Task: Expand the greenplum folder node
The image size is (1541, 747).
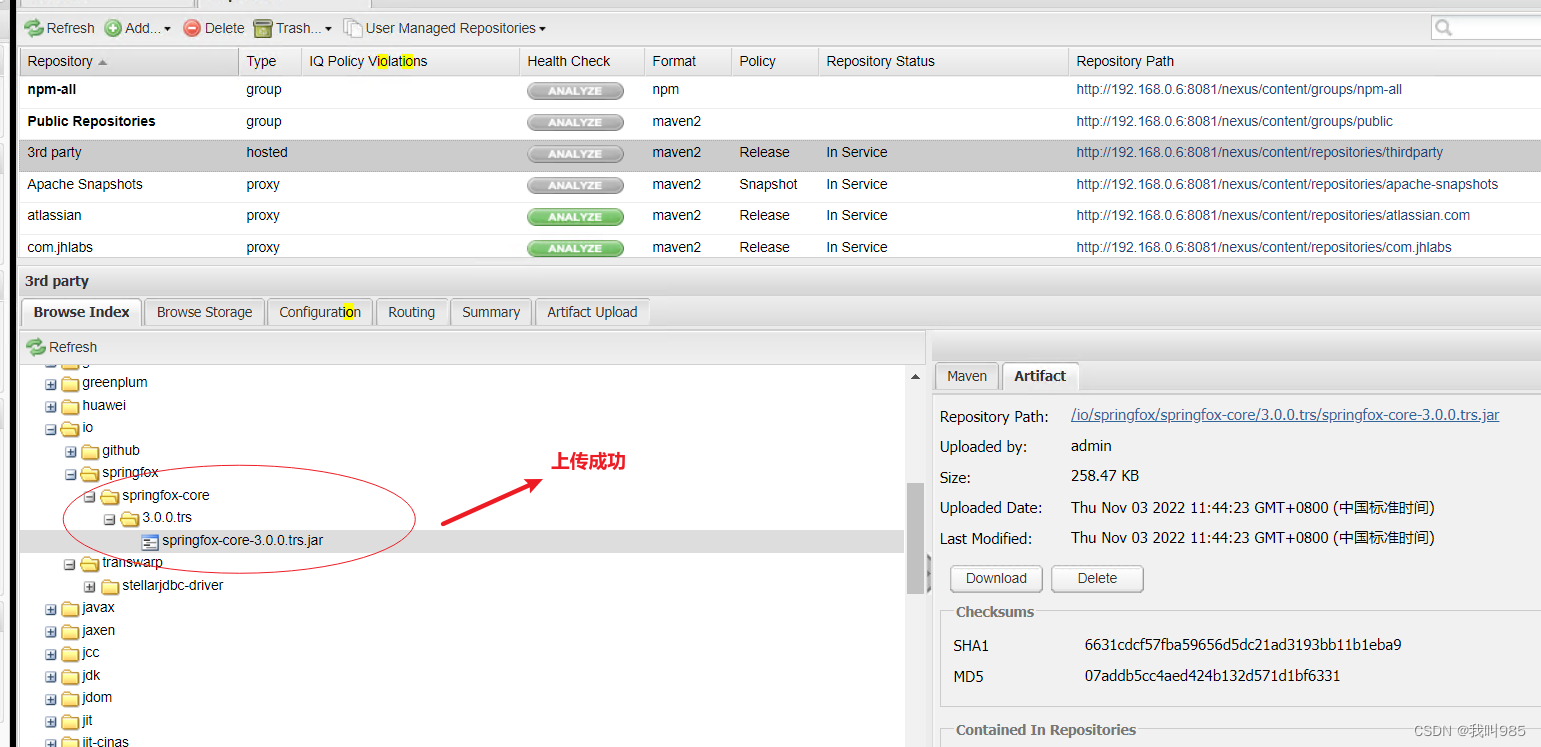Action: tap(51, 383)
